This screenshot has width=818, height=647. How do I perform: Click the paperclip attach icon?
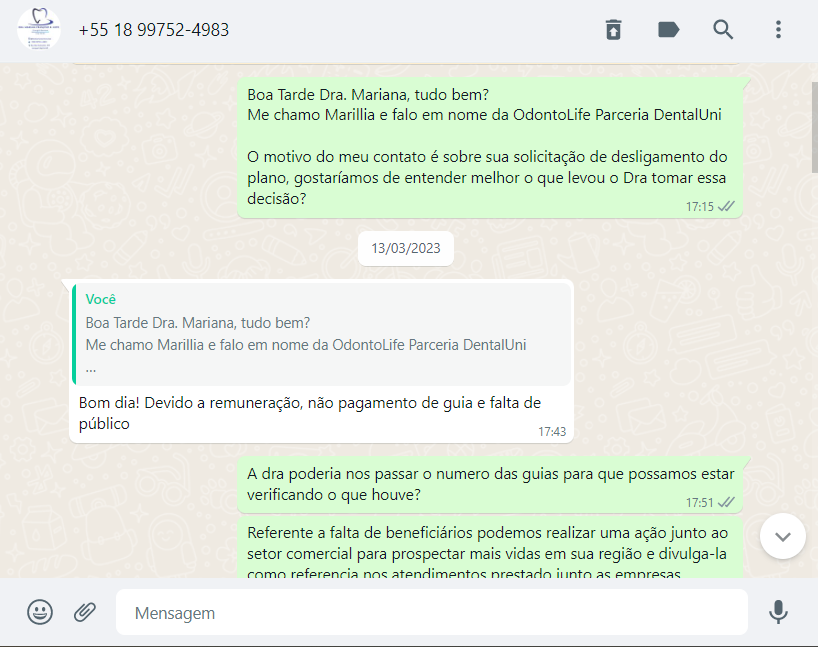[x=85, y=612]
